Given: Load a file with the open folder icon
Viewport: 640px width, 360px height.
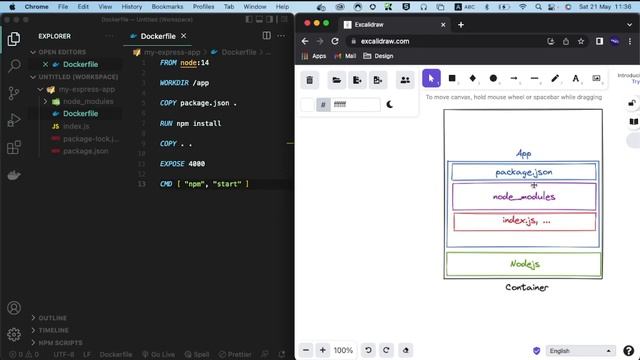Looking at the screenshot, I should click(x=336, y=80).
